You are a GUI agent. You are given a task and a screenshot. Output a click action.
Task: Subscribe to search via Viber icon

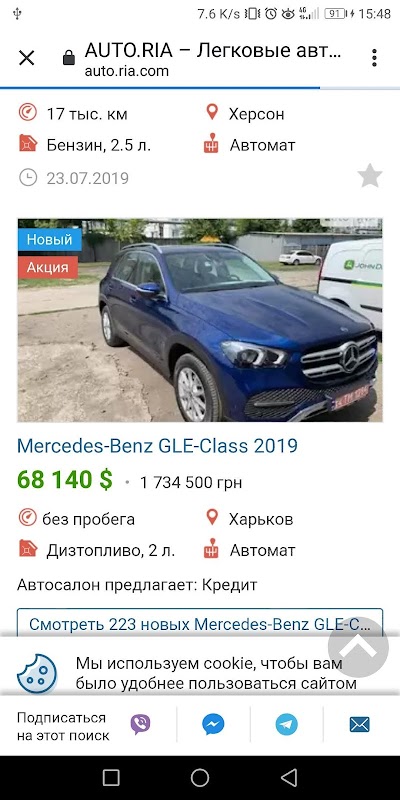pos(140,724)
